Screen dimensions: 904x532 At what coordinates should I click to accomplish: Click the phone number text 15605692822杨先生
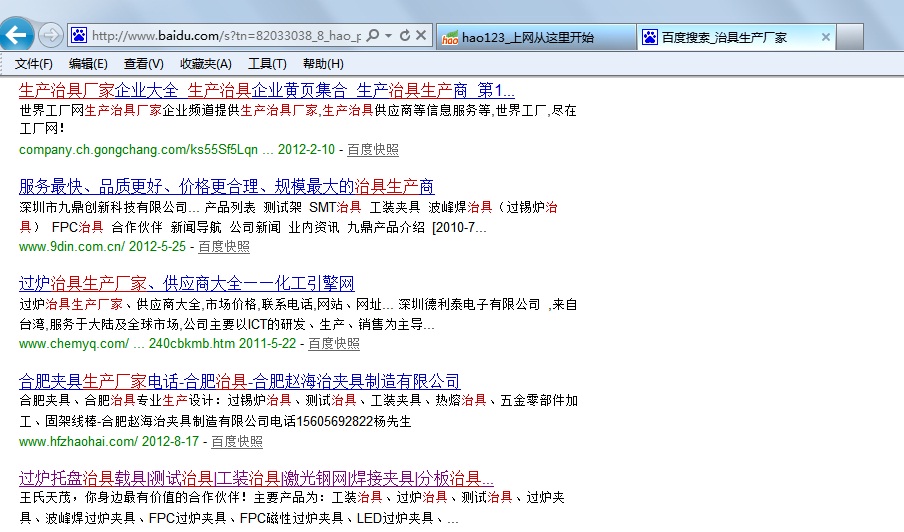pos(353,422)
